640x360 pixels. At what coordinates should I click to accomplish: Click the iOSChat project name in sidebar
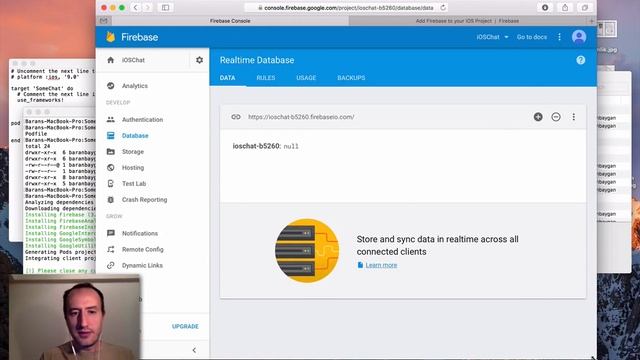[133, 60]
